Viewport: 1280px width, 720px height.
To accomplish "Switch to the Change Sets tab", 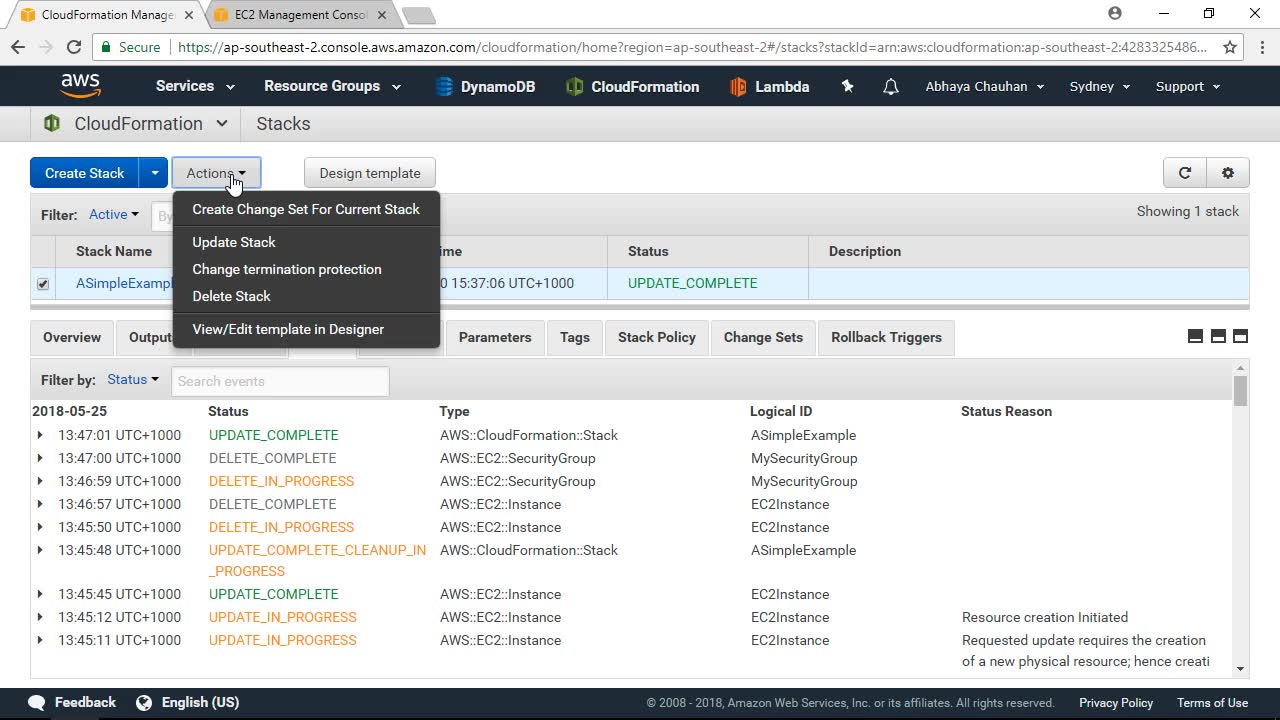I will (x=763, y=337).
